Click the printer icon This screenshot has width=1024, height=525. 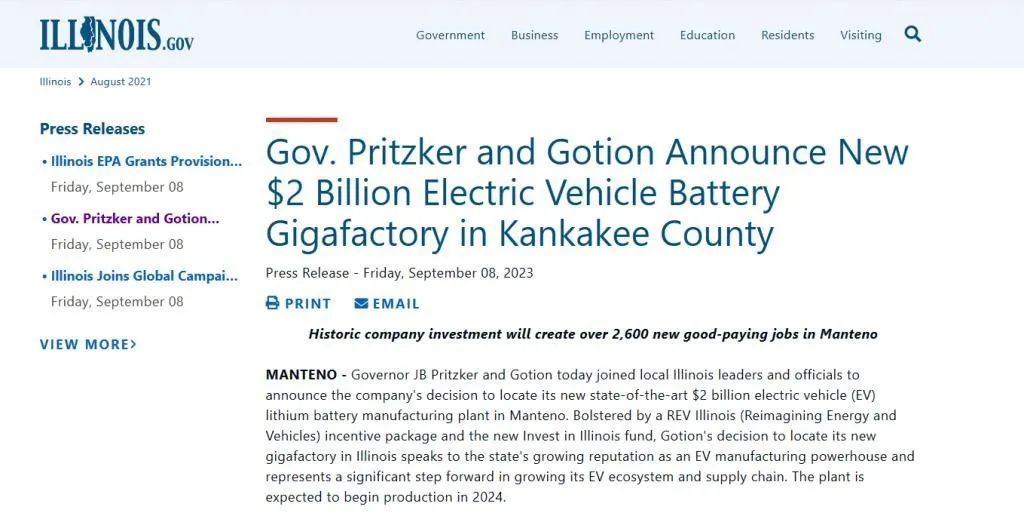(x=273, y=303)
